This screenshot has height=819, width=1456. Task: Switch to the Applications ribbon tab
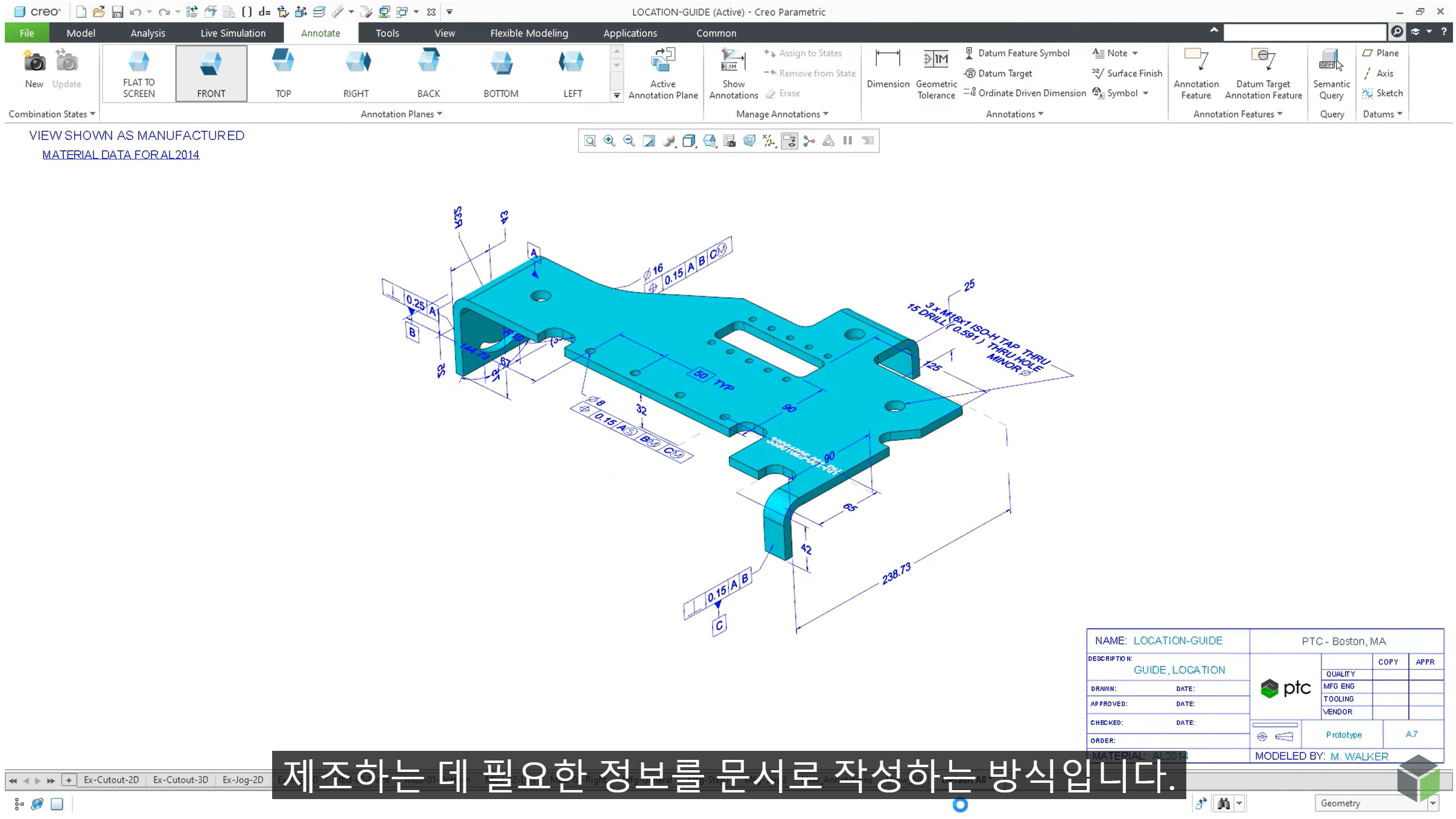point(630,33)
